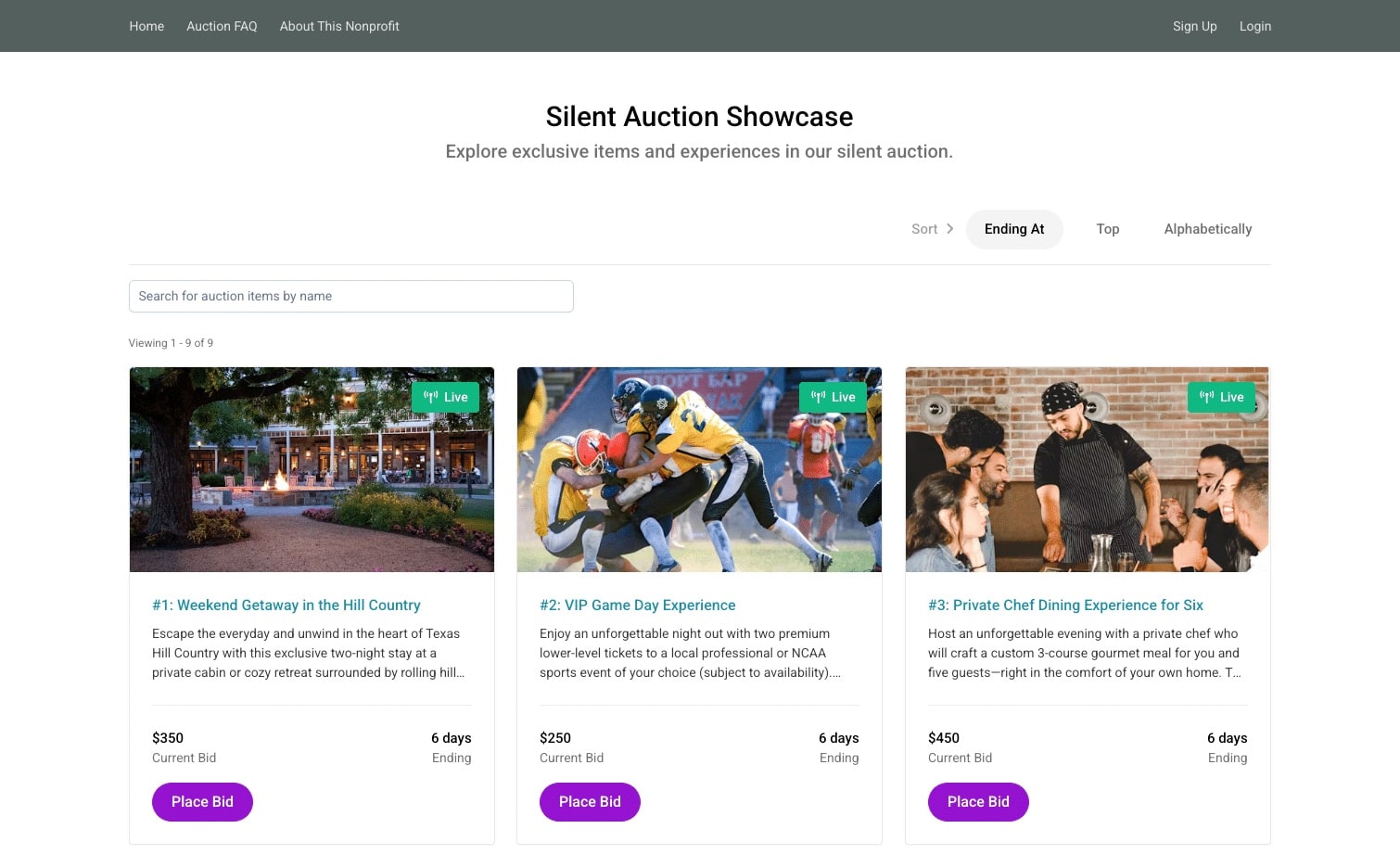Click the Sign Up link
The height and width of the screenshot is (867, 1400).
click(1194, 26)
